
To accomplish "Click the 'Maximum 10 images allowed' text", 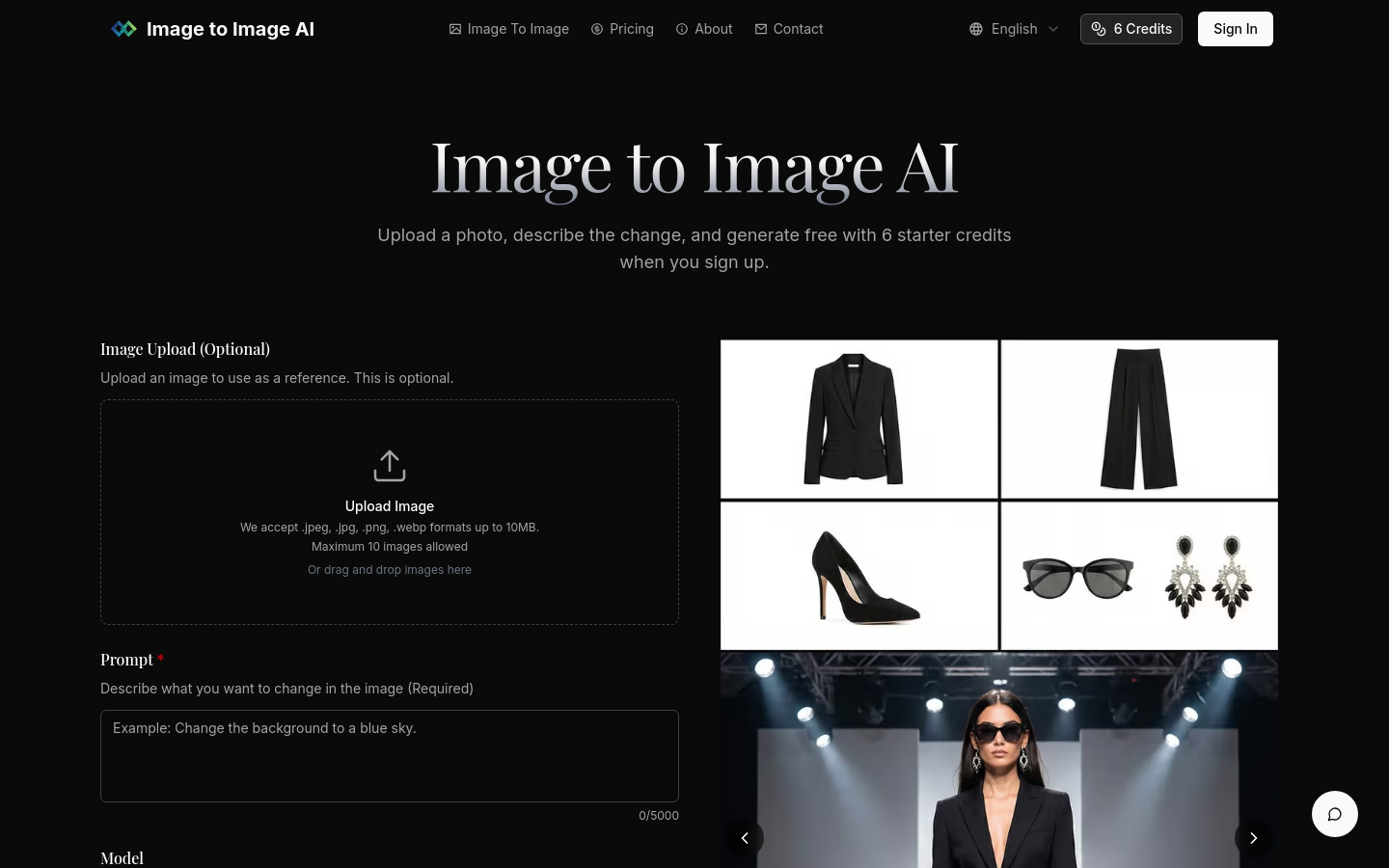I will pos(390,547).
